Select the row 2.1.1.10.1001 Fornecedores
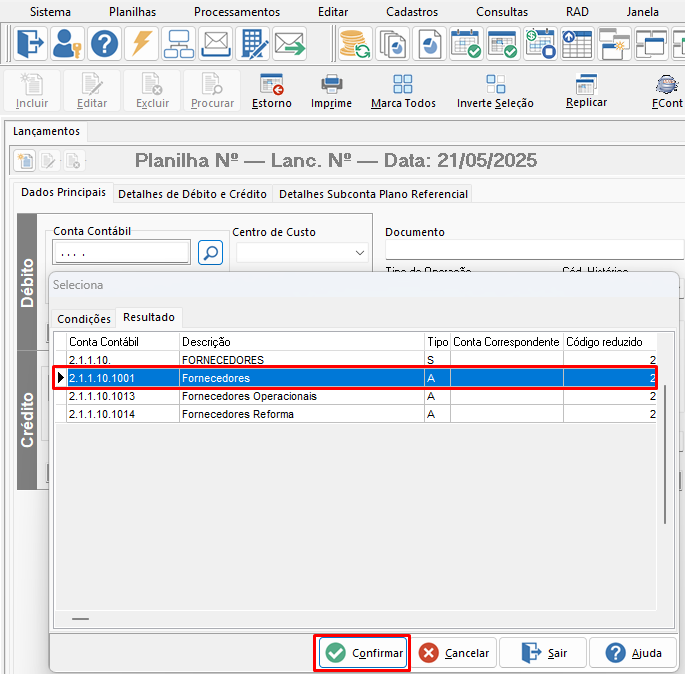 point(356,378)
